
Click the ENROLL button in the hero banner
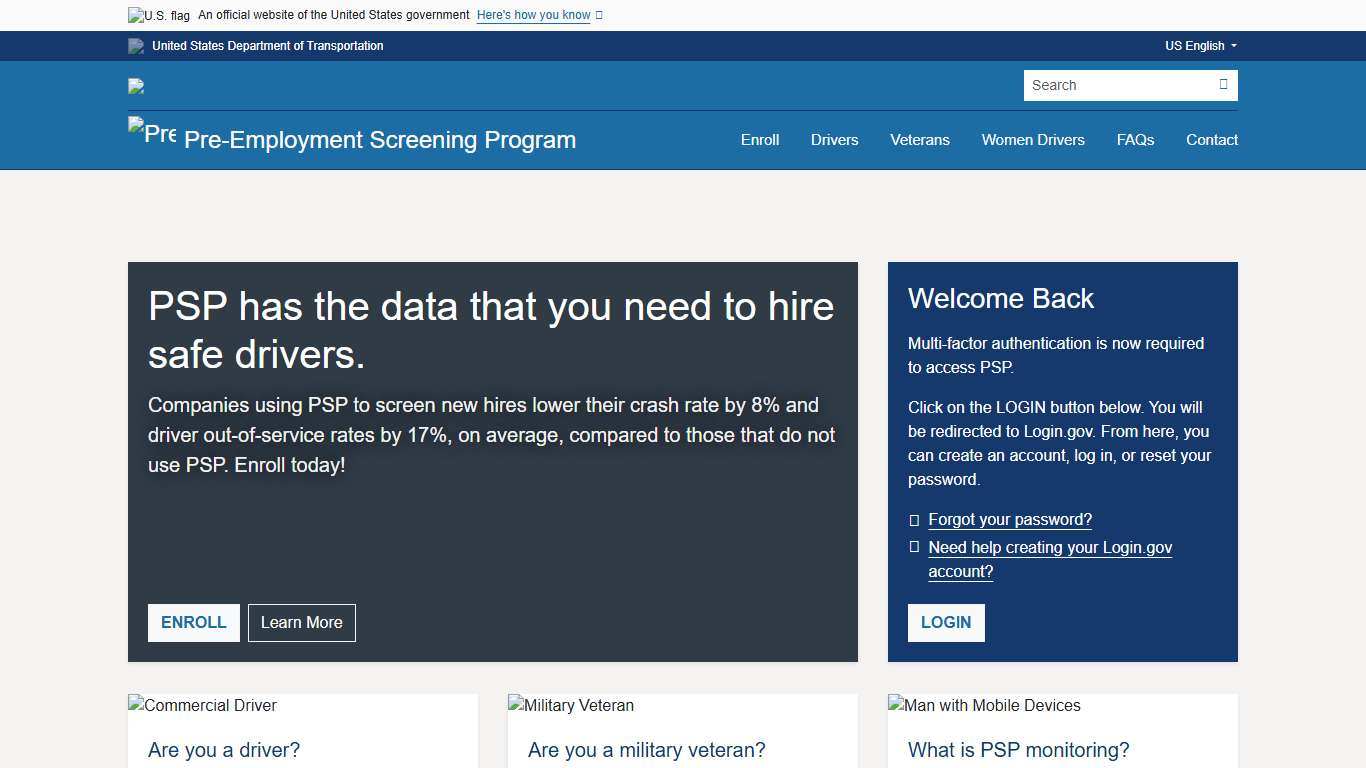coord(193,622)
